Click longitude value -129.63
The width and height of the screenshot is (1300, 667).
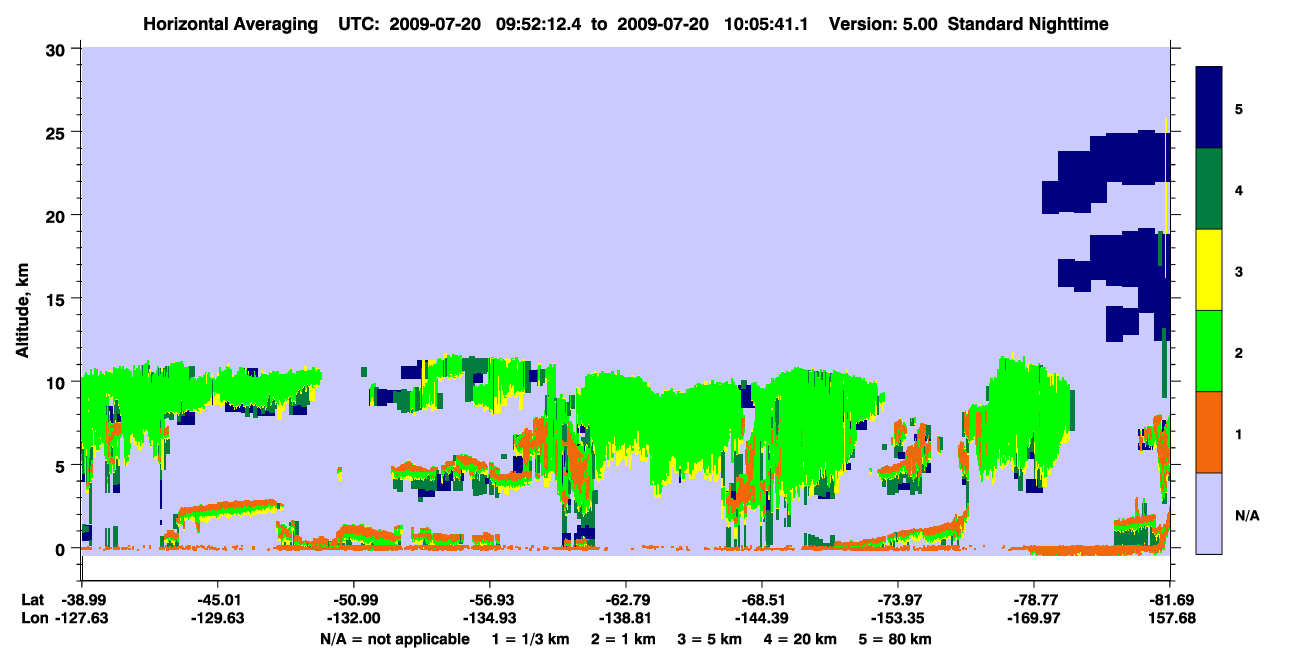coord(217,619)
